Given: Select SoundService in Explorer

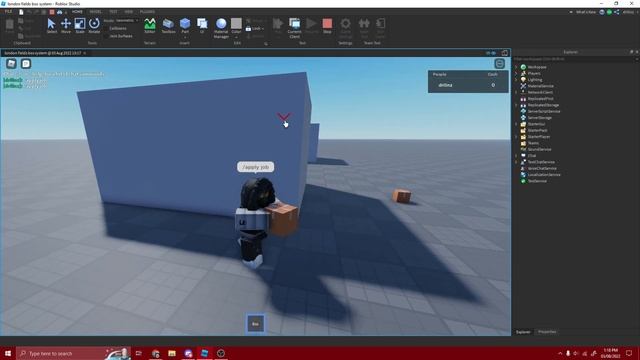Looking at the screenshot, I should coord(539,149).
